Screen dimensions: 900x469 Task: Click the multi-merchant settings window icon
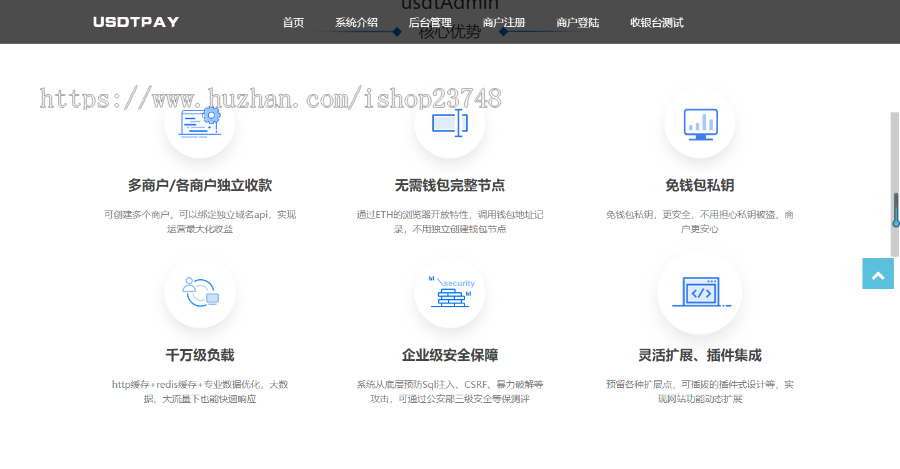click(x=200, y=123)
